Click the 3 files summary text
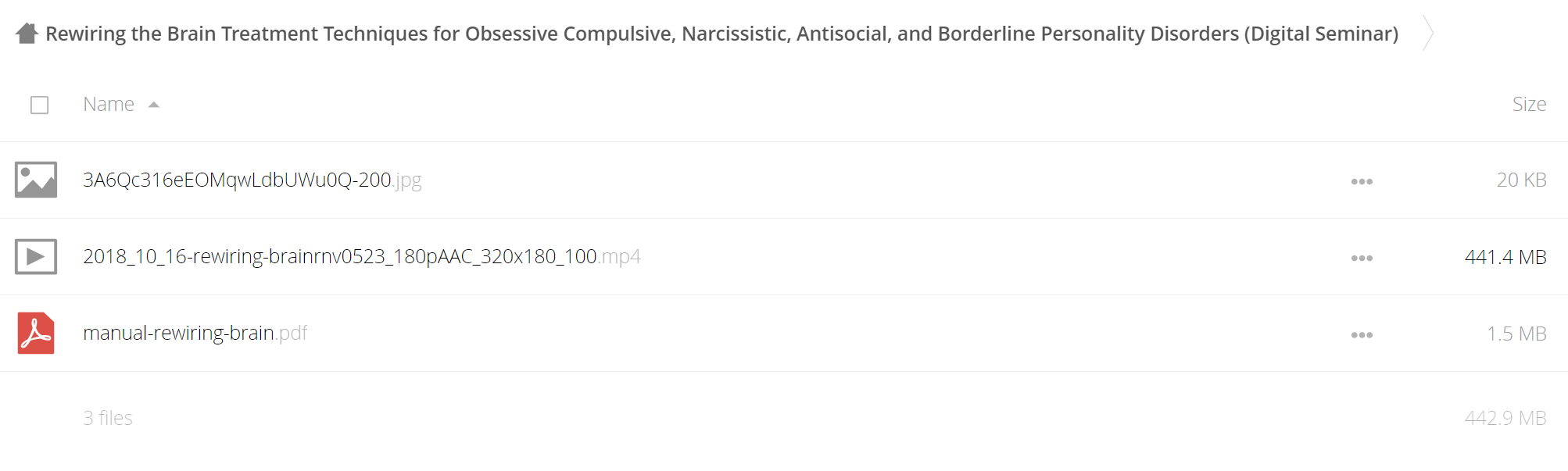This screenshot has height=471, width=1568. pyautogui.click(x=108, y=418)
